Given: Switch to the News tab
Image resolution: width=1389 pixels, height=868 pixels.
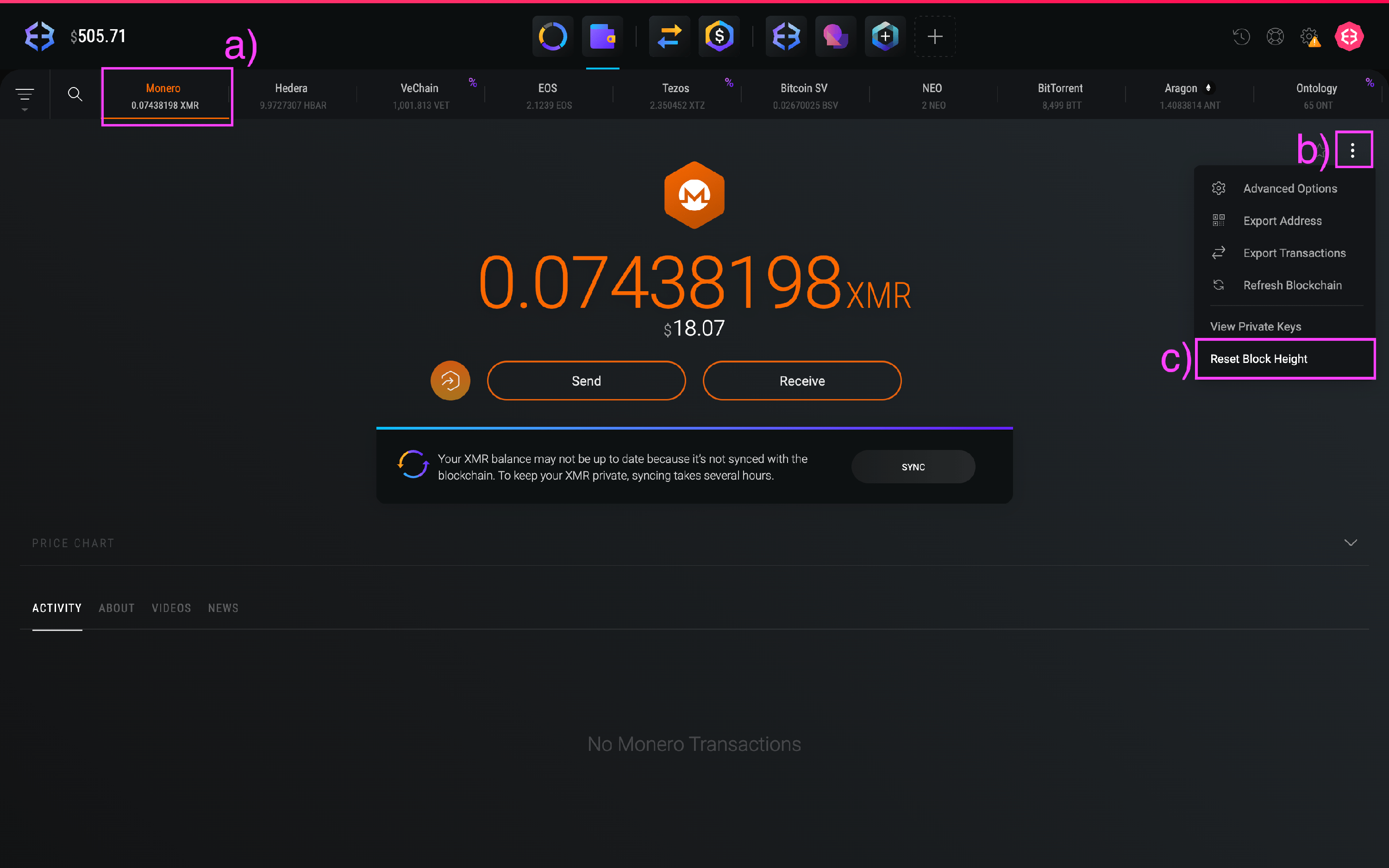Looking at the screenshot, I should [x=223, y=608].
